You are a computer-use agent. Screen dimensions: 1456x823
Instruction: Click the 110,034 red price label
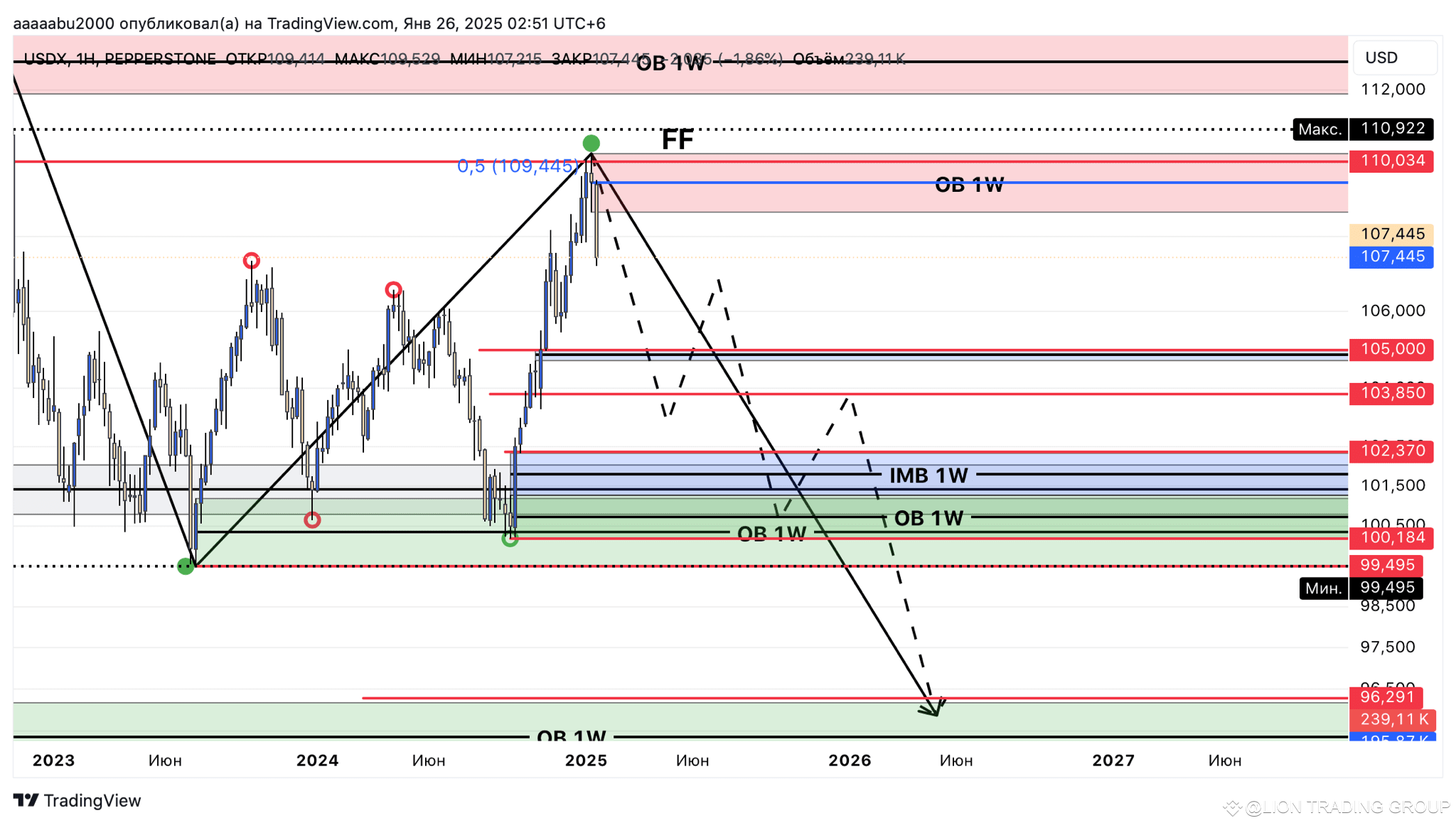[x=1391, y=161]
